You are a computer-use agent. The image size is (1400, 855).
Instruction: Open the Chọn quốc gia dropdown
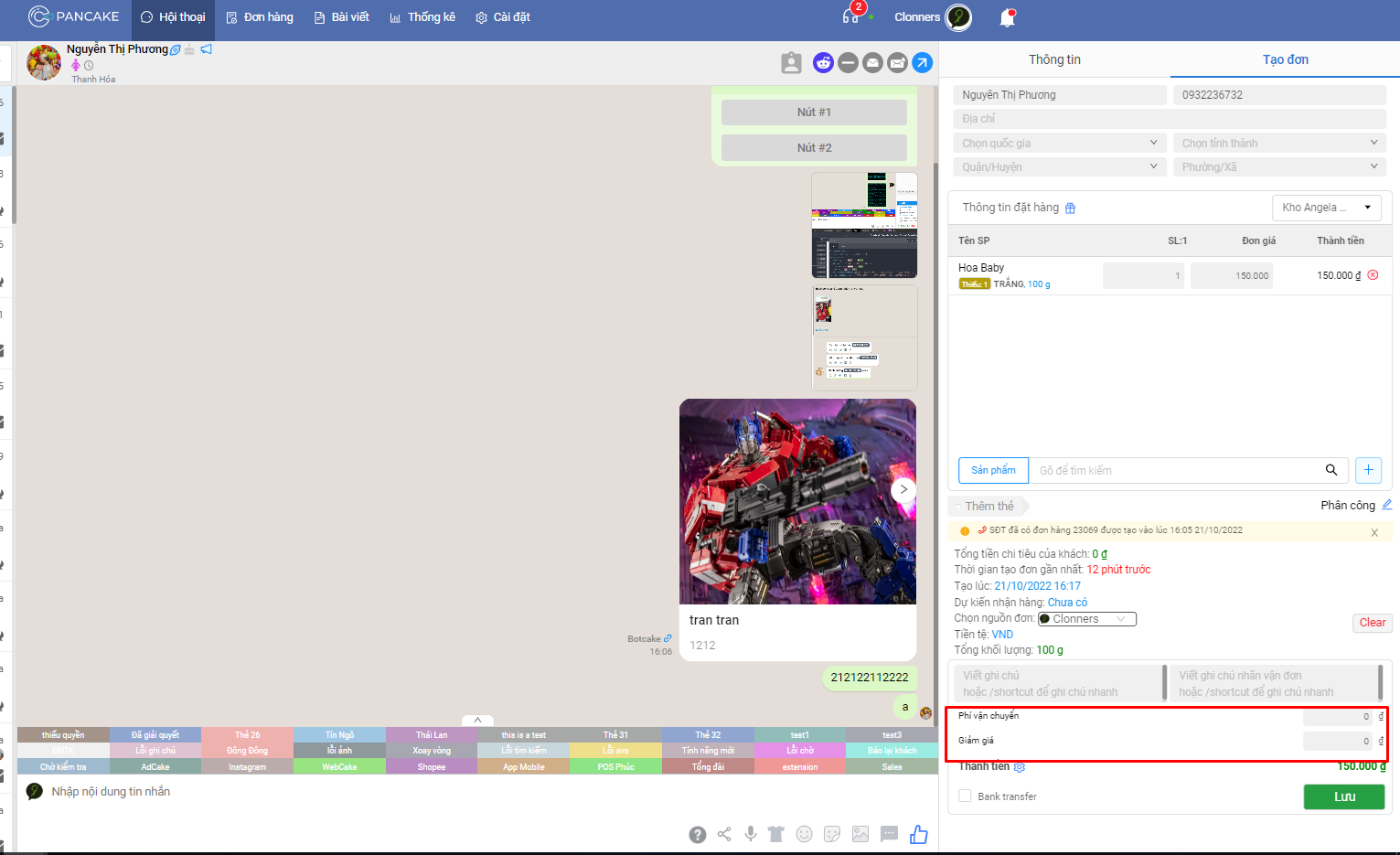point(1059,143)
